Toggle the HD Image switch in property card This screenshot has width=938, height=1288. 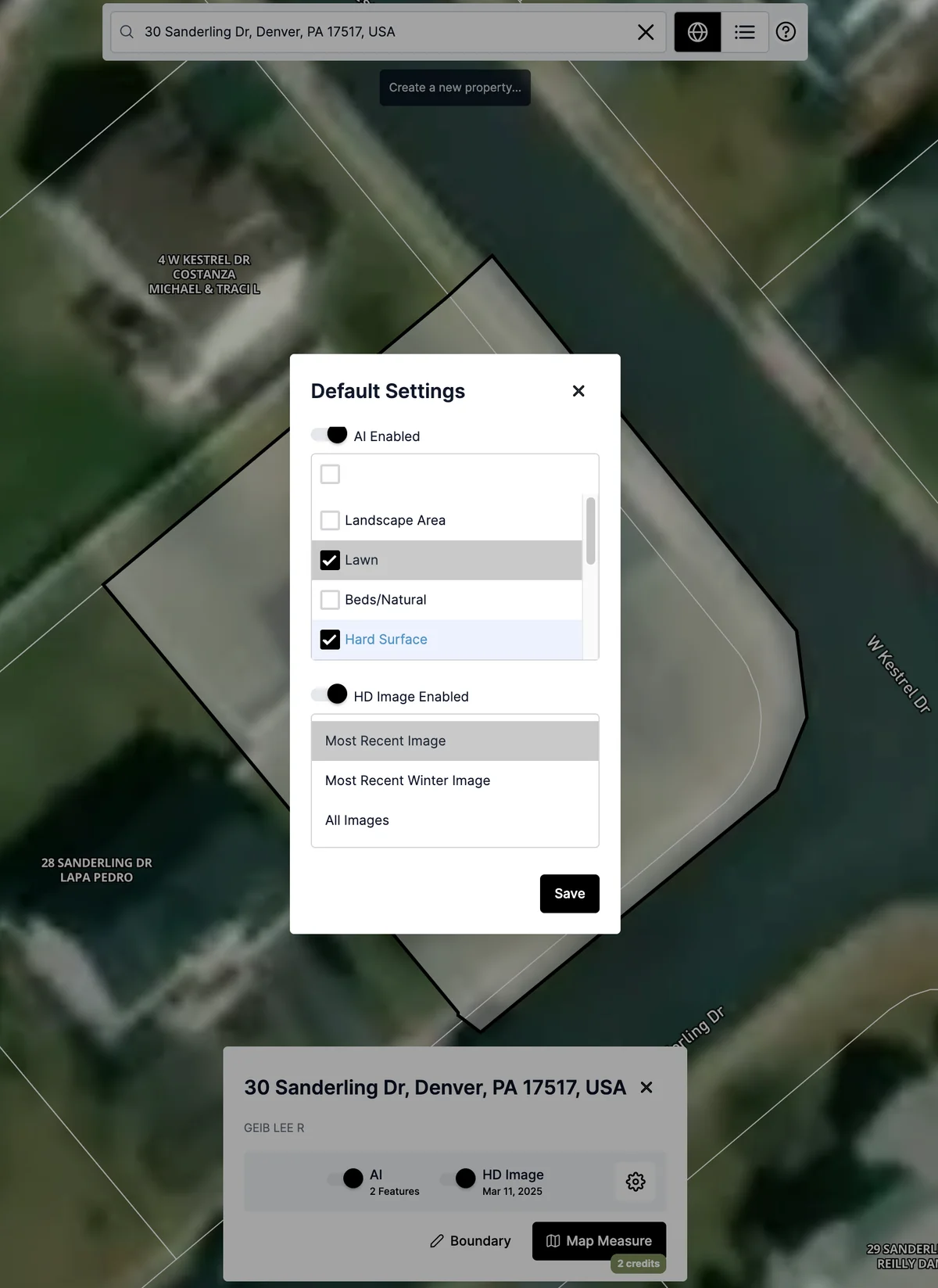pos(458,1179)
